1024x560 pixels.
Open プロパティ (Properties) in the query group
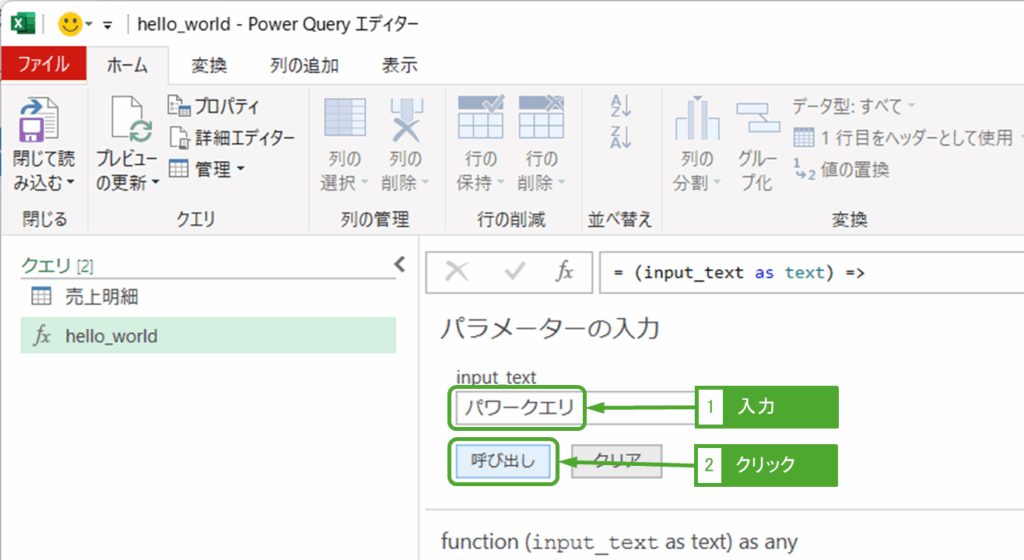click(214, 106)
